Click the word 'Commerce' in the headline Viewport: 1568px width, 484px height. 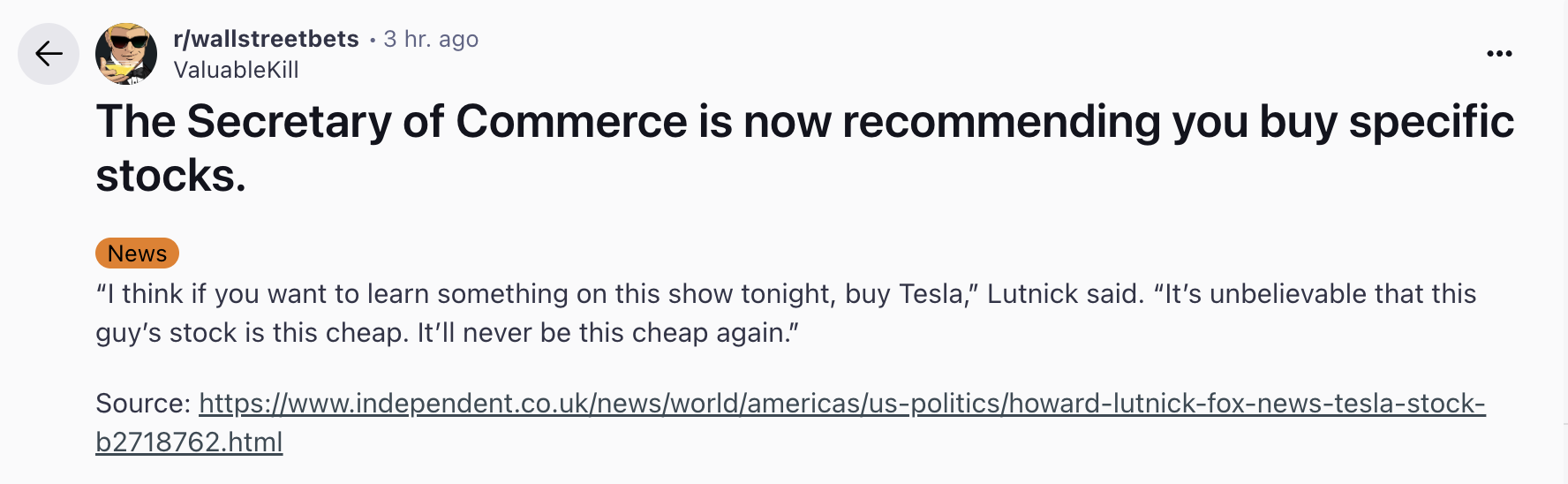[x=571, y=121]
